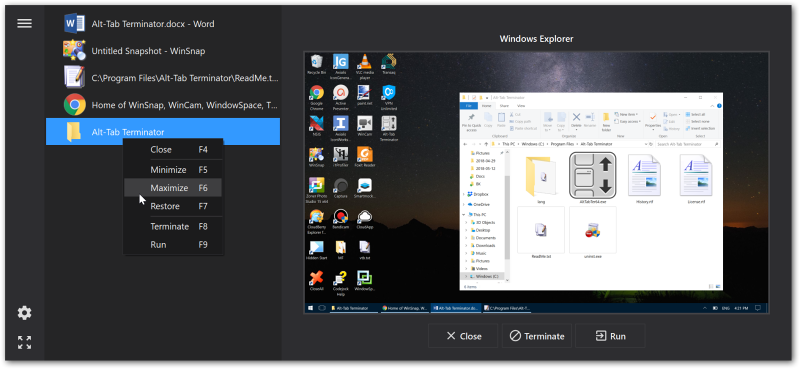This screenshot has height=369, width=800.
Task: Click Search Alt-Tab Terminator field in preview
Action: coord(687,144)
